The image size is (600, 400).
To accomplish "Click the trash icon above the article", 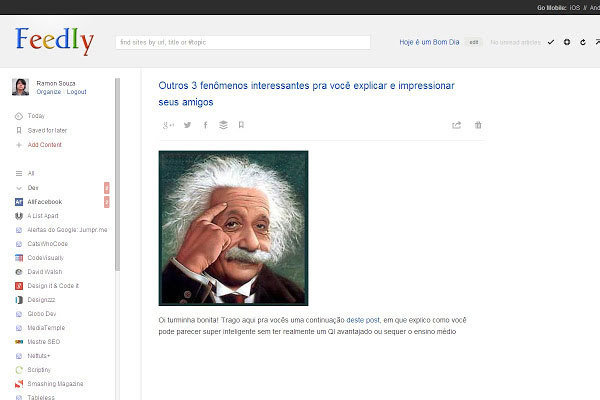I will coord(478,125).
